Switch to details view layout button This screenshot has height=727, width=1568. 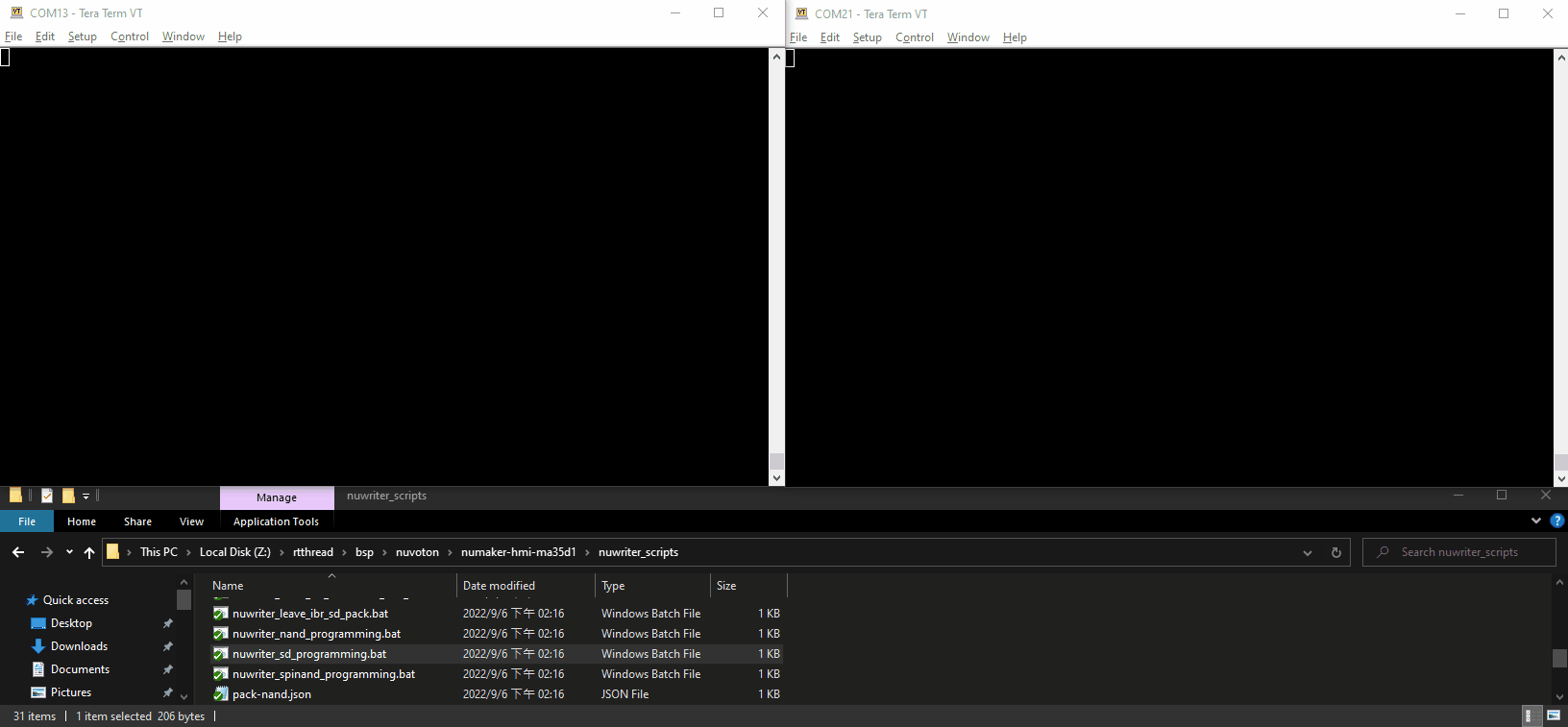pyautogui.click(x=1528, y=716)
